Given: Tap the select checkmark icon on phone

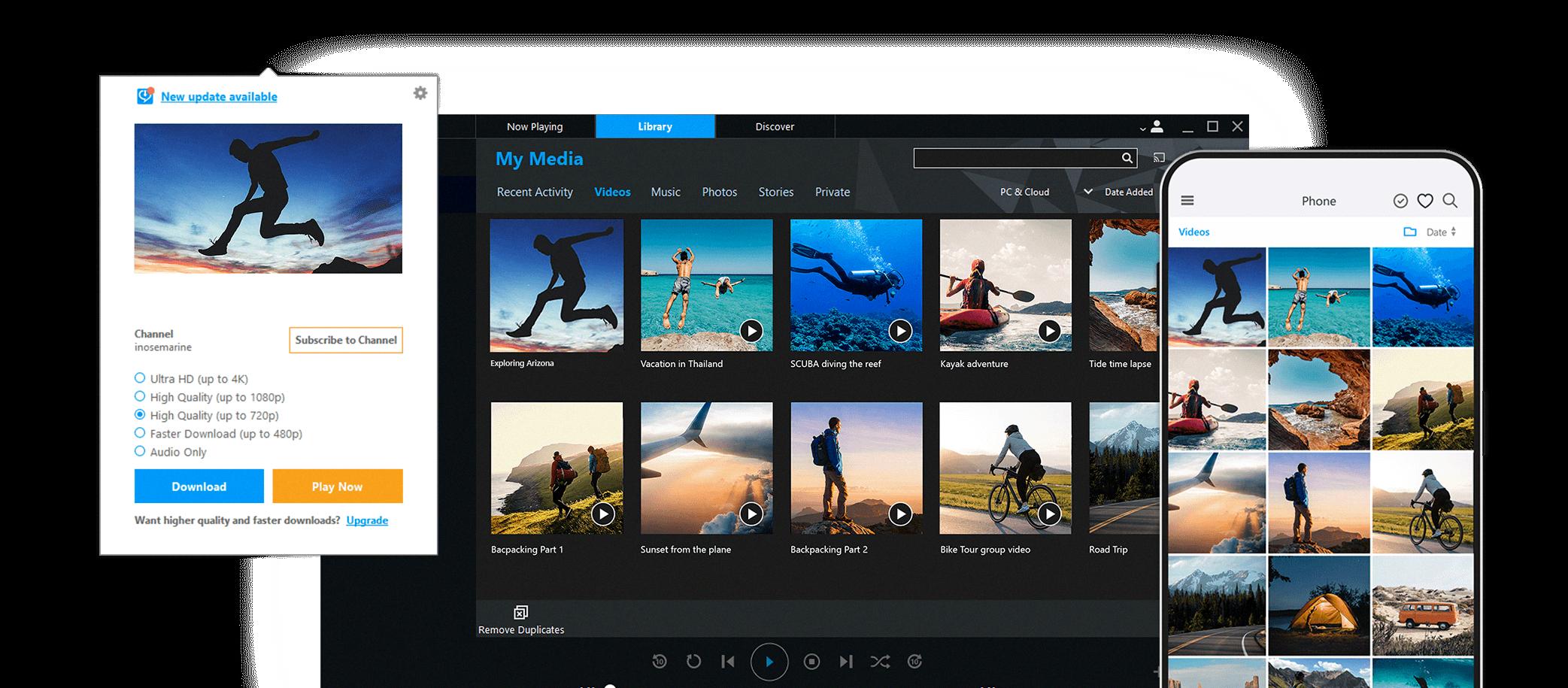Looking at the screenshot, I should 1400,201.
